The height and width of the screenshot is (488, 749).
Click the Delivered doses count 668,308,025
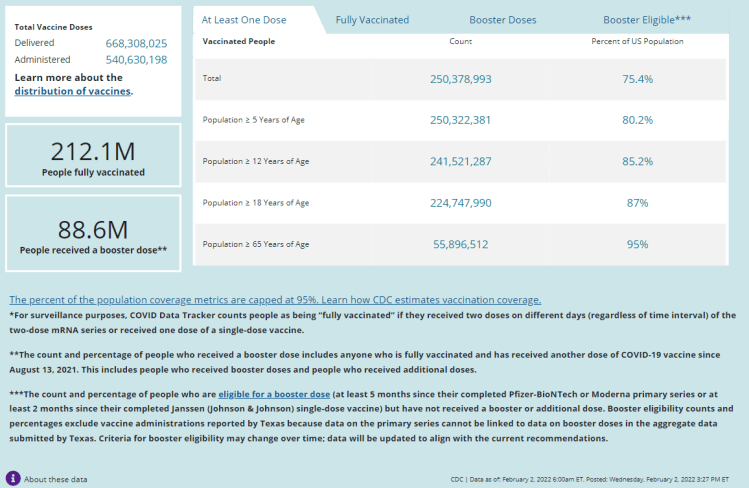136,44
